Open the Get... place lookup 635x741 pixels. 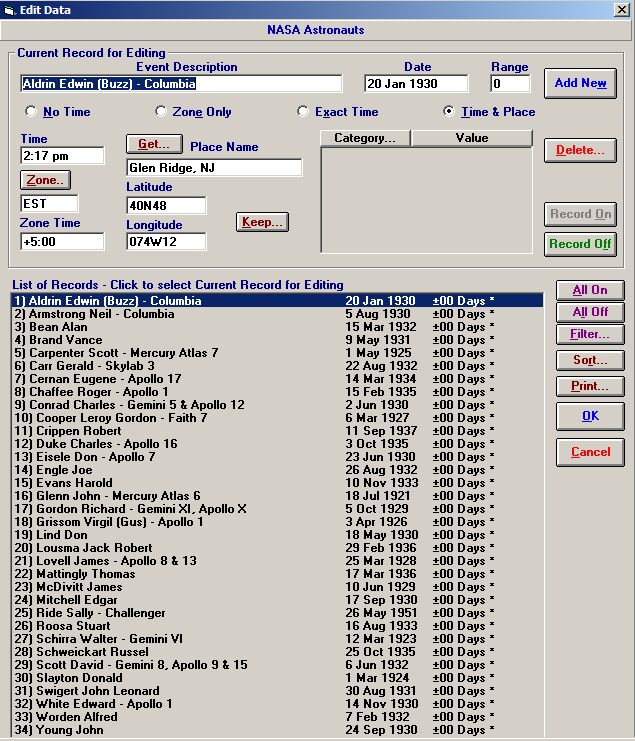coord(154,145)
